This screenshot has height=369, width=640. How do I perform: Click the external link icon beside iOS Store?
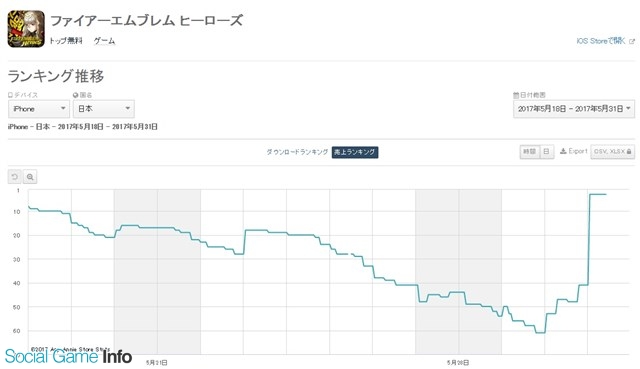click(632, 41)
